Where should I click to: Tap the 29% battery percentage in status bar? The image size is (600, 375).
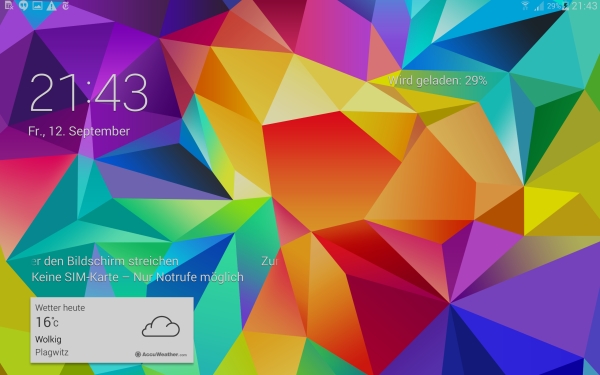click(554, 6)
